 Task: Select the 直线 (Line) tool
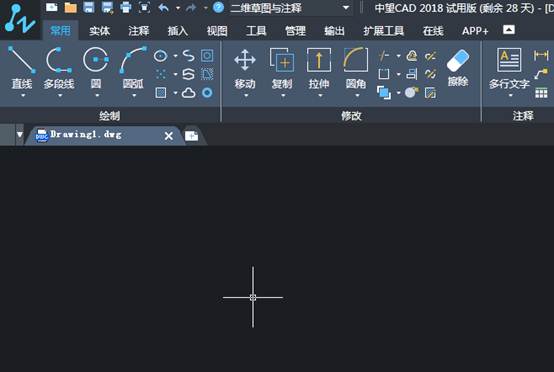point(22,67)
